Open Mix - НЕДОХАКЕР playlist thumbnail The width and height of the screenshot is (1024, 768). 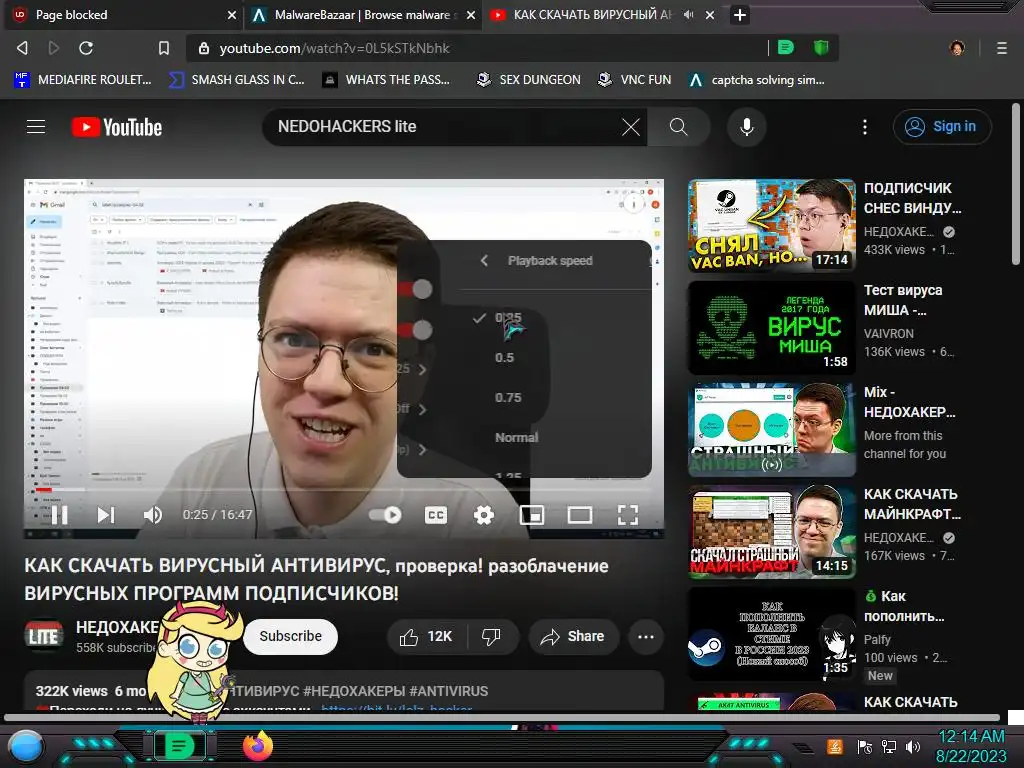tap(771, 430)
